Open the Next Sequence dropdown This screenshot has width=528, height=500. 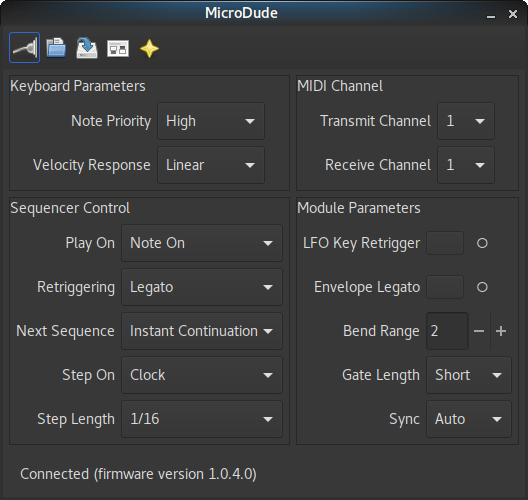pos(202,331)
